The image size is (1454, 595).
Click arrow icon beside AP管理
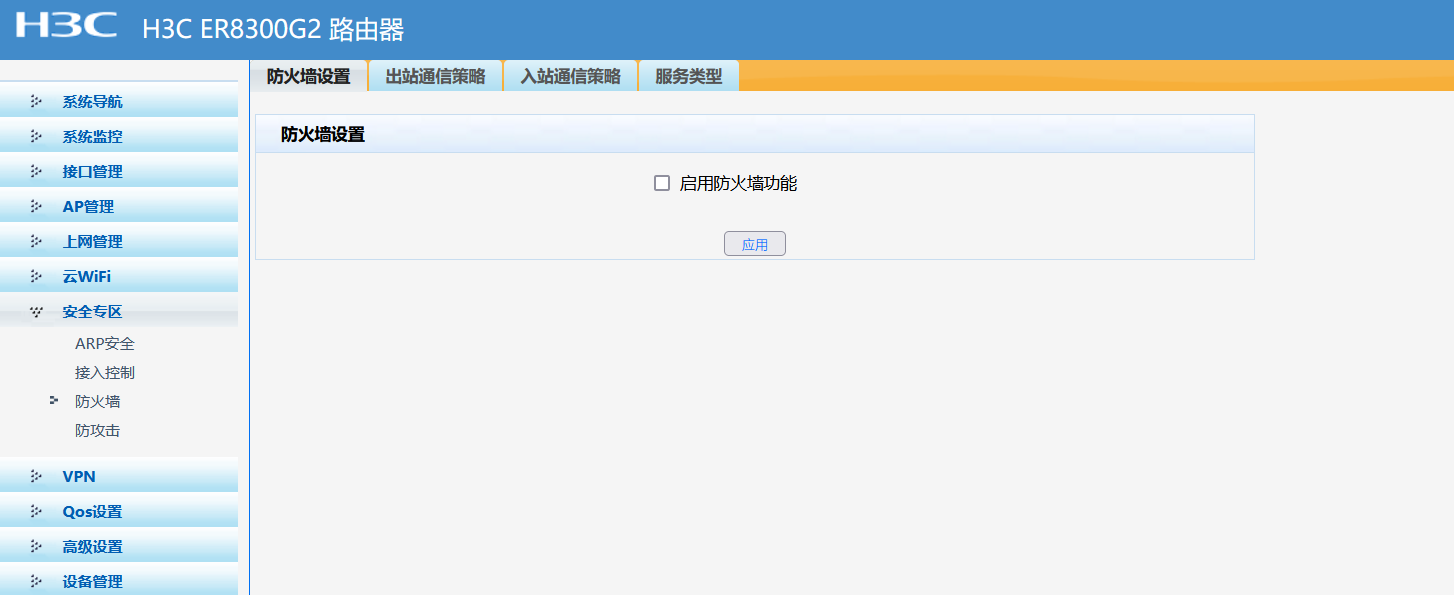[x=37, y=206]
